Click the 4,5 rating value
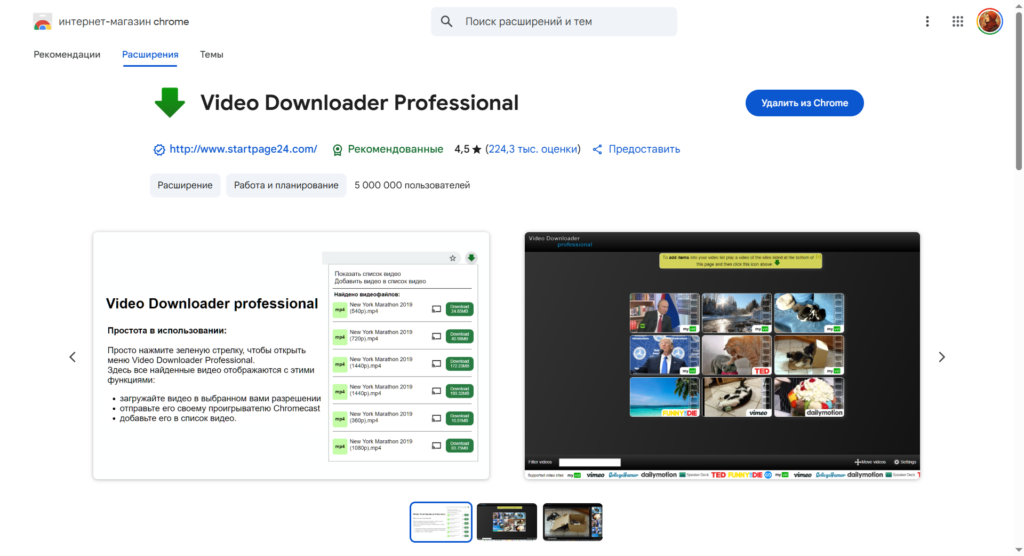Image resolution: width=1024 pixels, height=556 pixels. pyautogui.click(x=462, y=149)
